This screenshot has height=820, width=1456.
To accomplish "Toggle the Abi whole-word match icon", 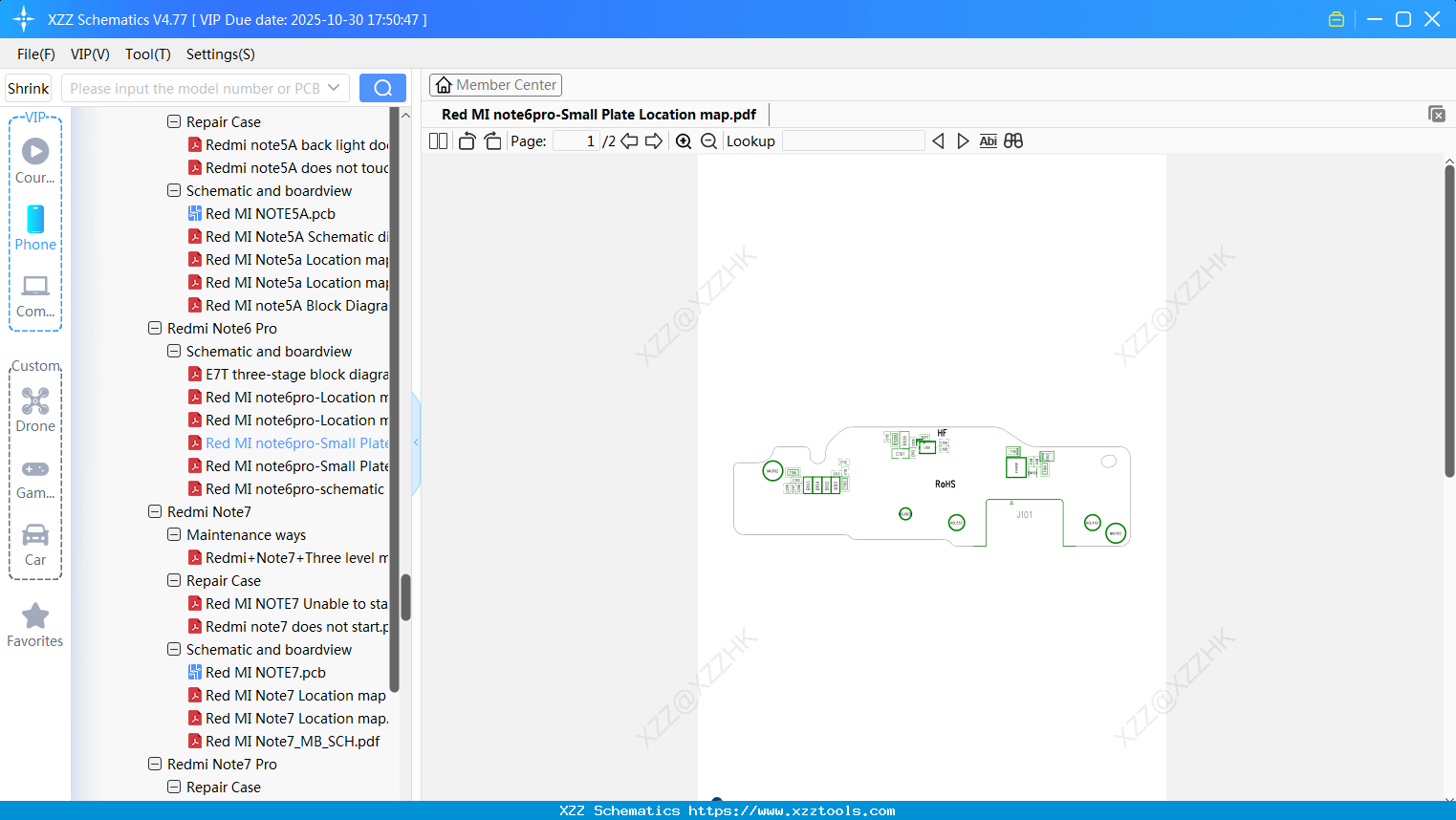I will click(x=989, y=141).
